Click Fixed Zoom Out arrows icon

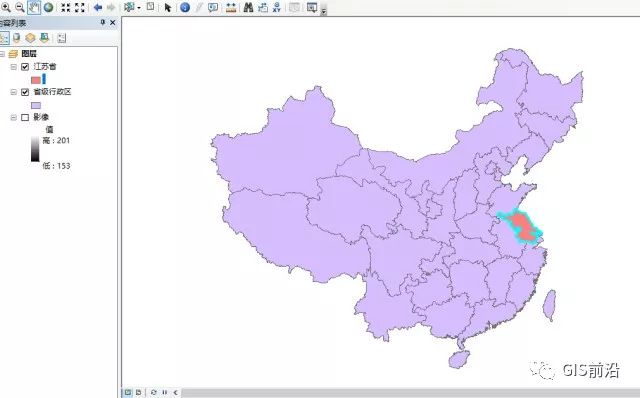click(x=80, y=7)
